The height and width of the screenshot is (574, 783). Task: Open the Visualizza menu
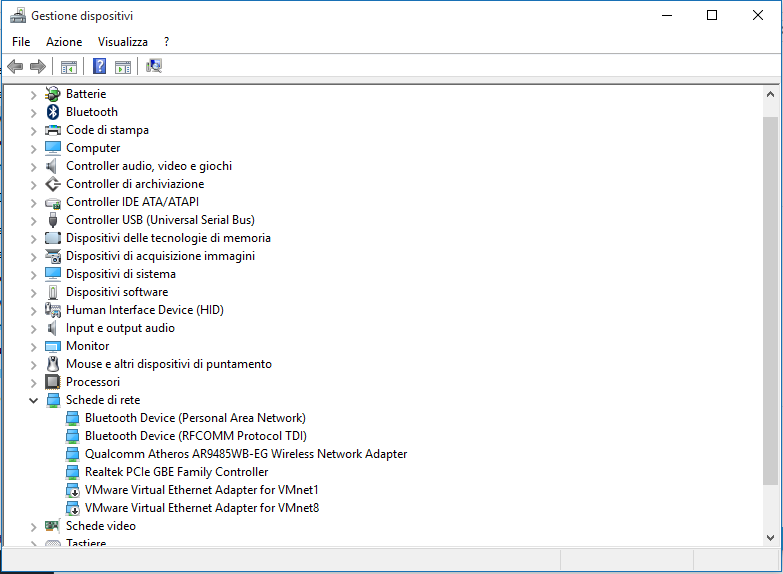click(123, 42)
